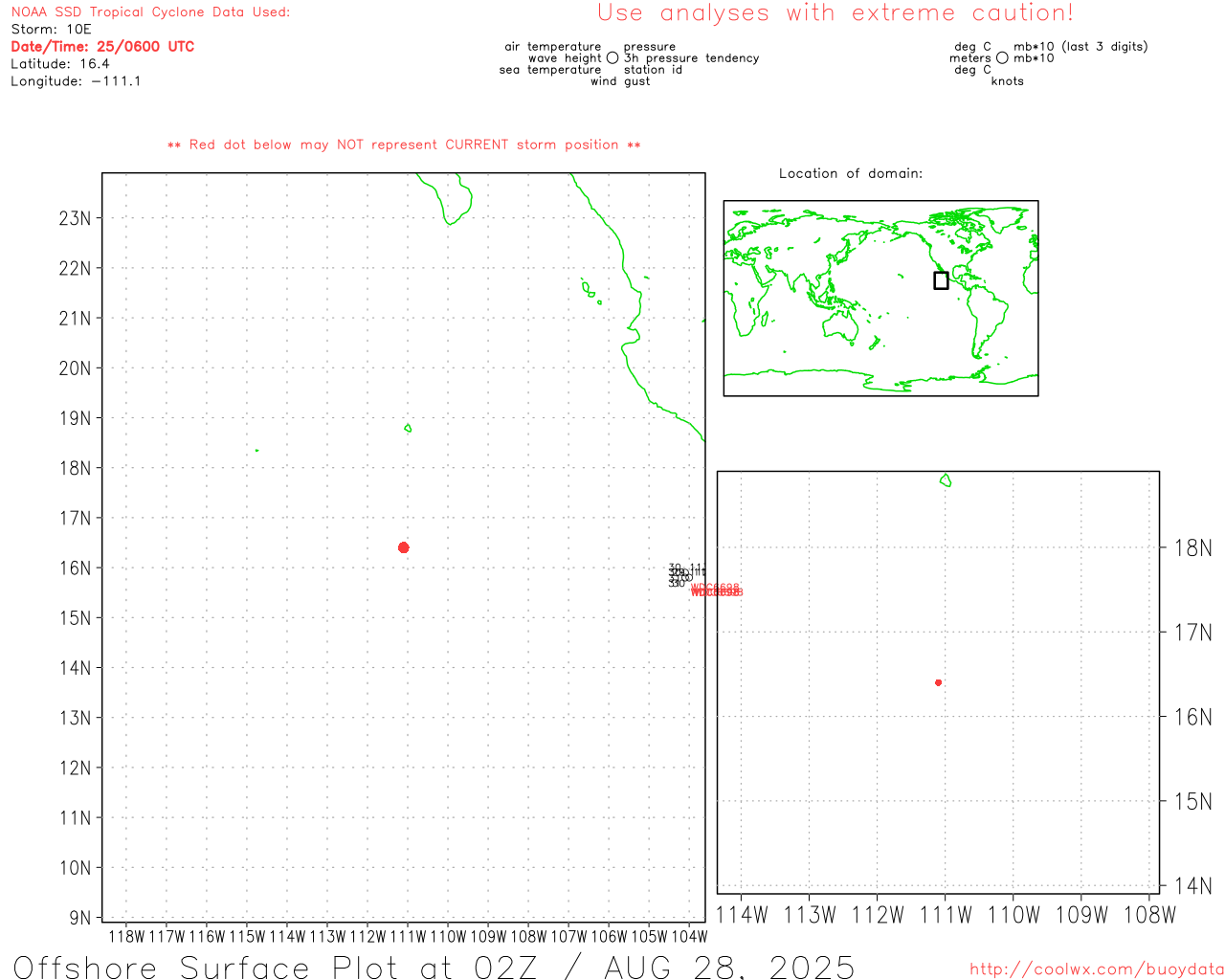Click the 15N label on the inset map
Image resolution: width=1225 pixels, height=980 pixels.
[x=1192, y=802]
